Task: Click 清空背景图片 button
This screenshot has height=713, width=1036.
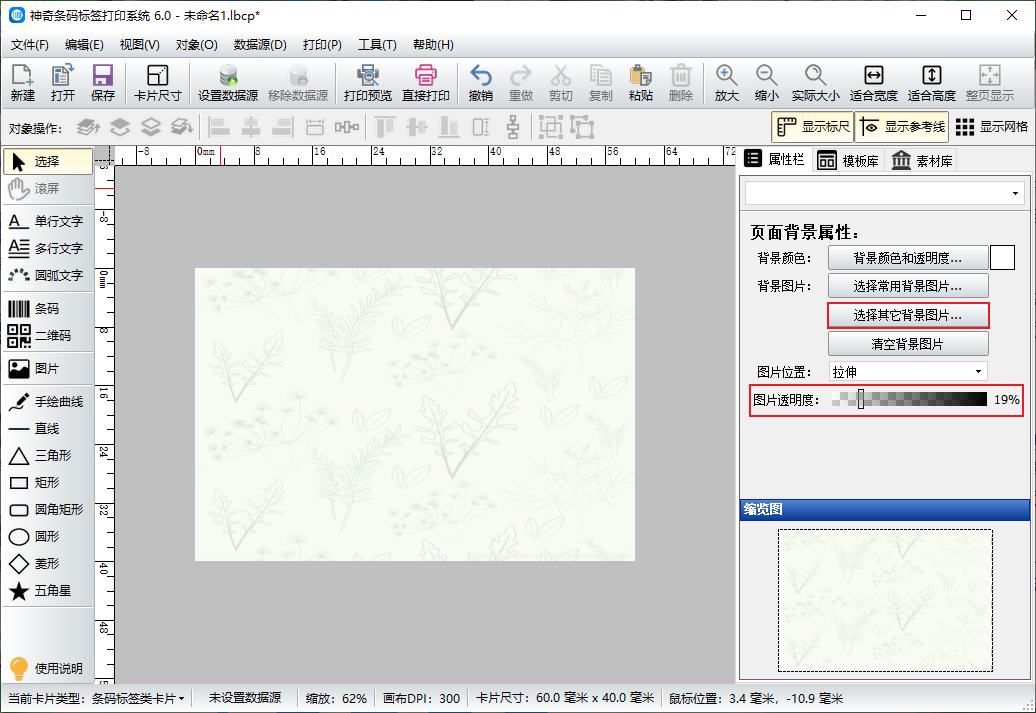Action: pyautogui.click(x=908, y=344)
